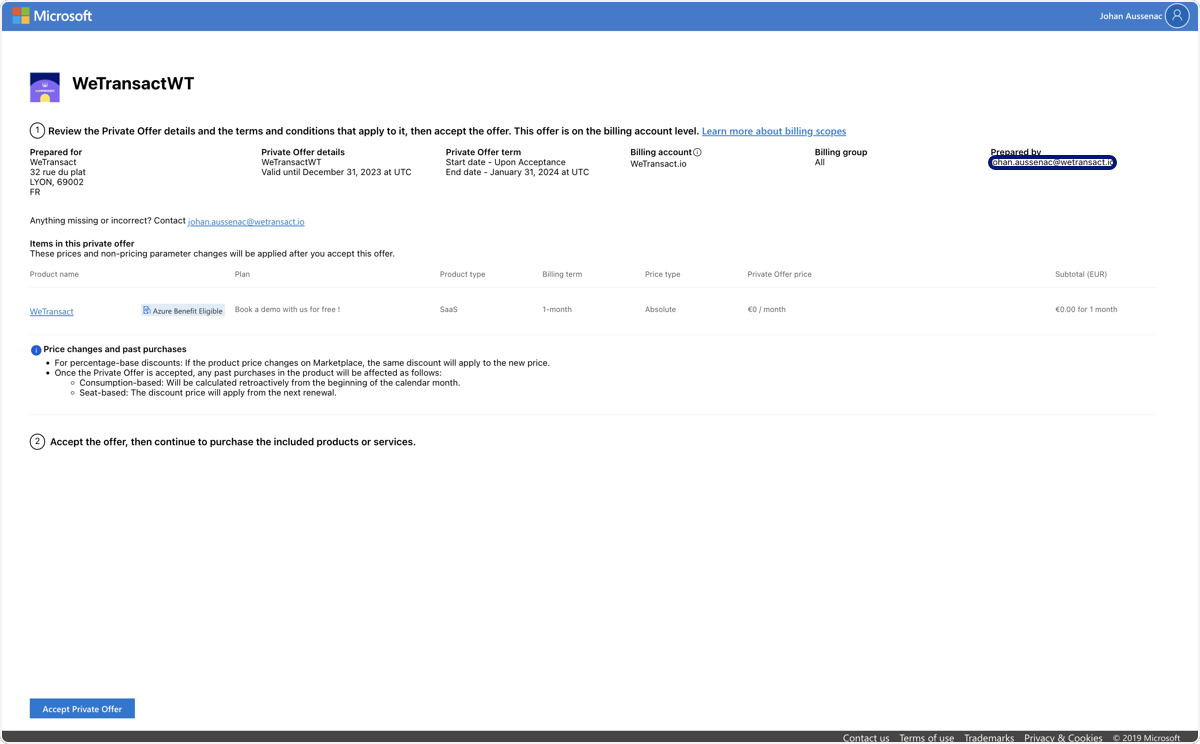This screenshot has width=1200, height=744.
Task: Click the €0.00 for 1 month subtotal
Action: (x=1086, y=310)
